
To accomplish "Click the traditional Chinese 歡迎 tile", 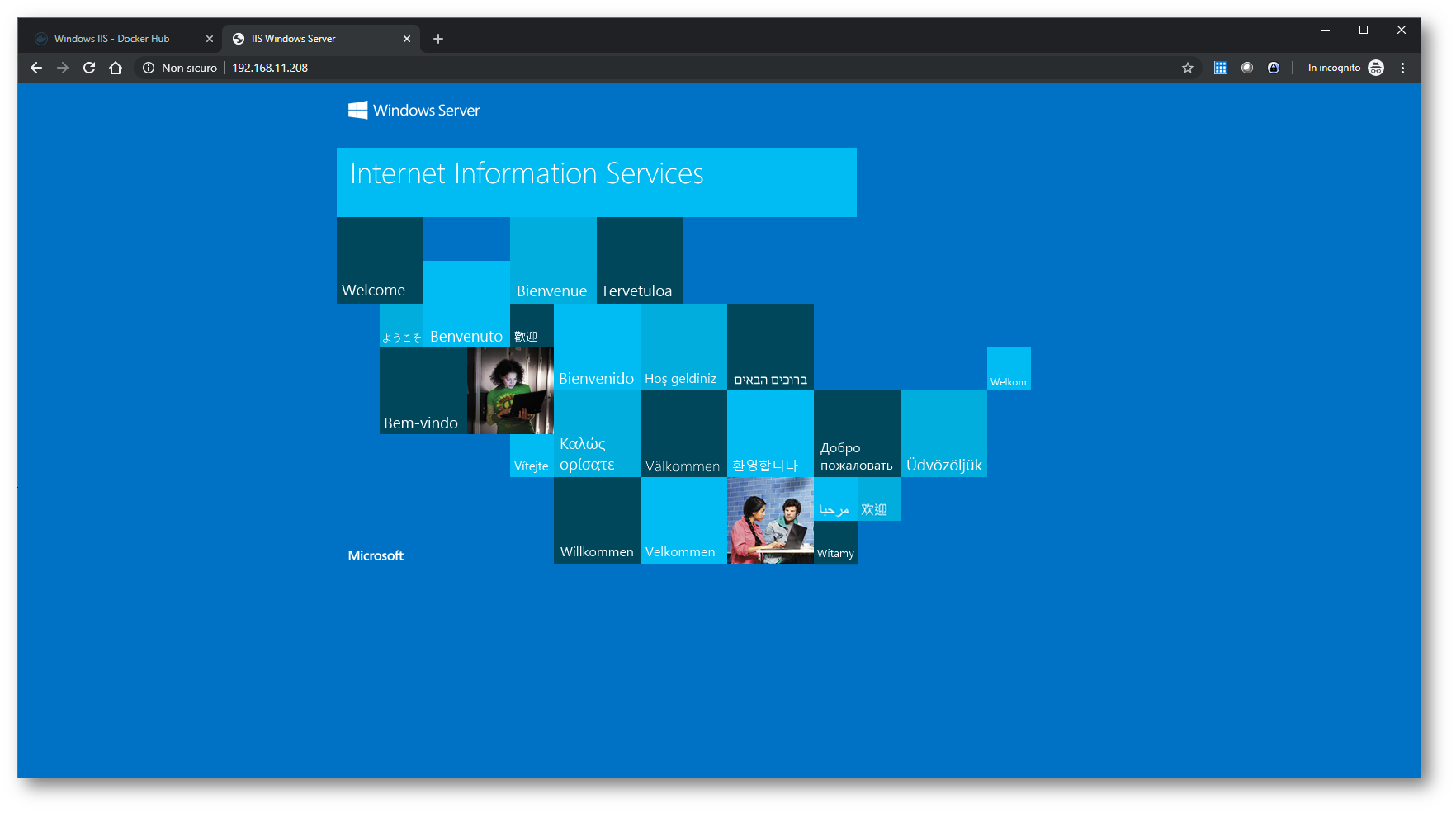I will (532, 325).
